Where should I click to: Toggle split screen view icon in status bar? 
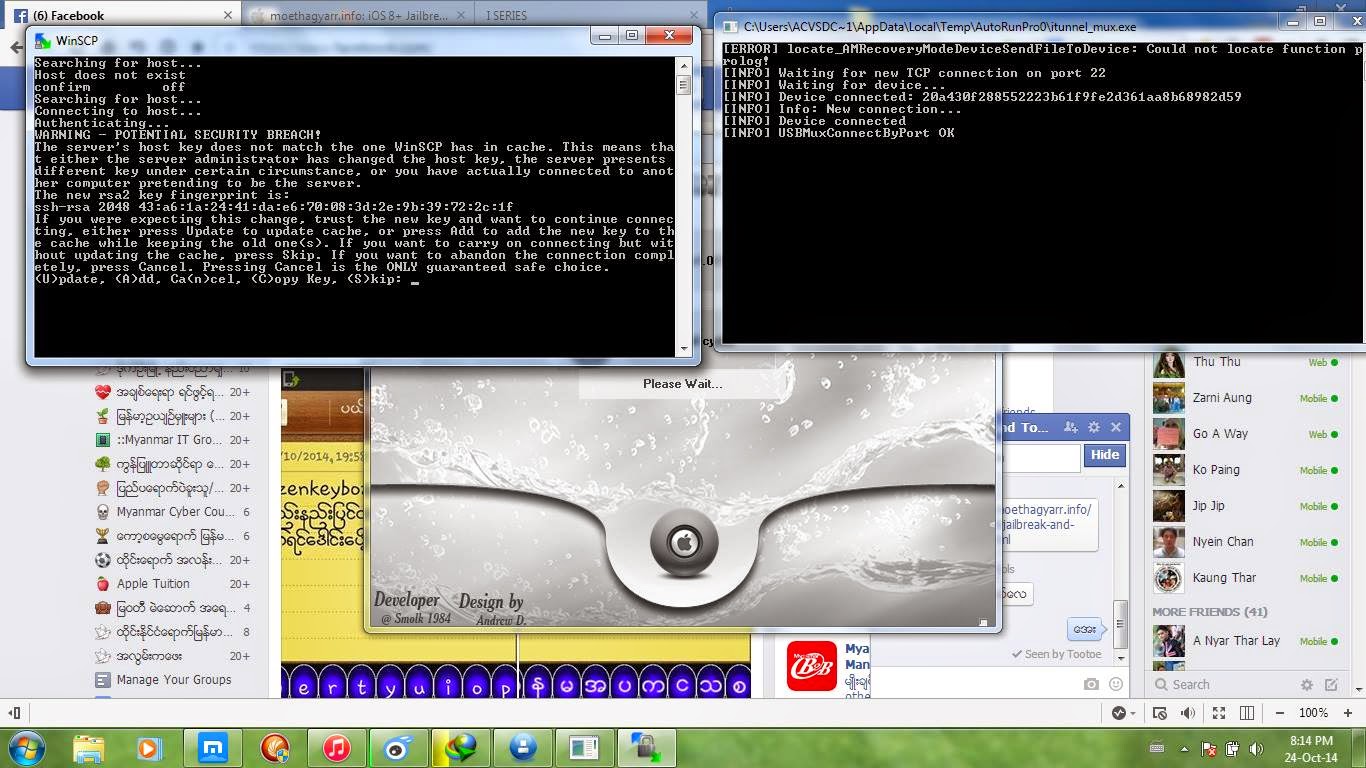coord(1247,713)
